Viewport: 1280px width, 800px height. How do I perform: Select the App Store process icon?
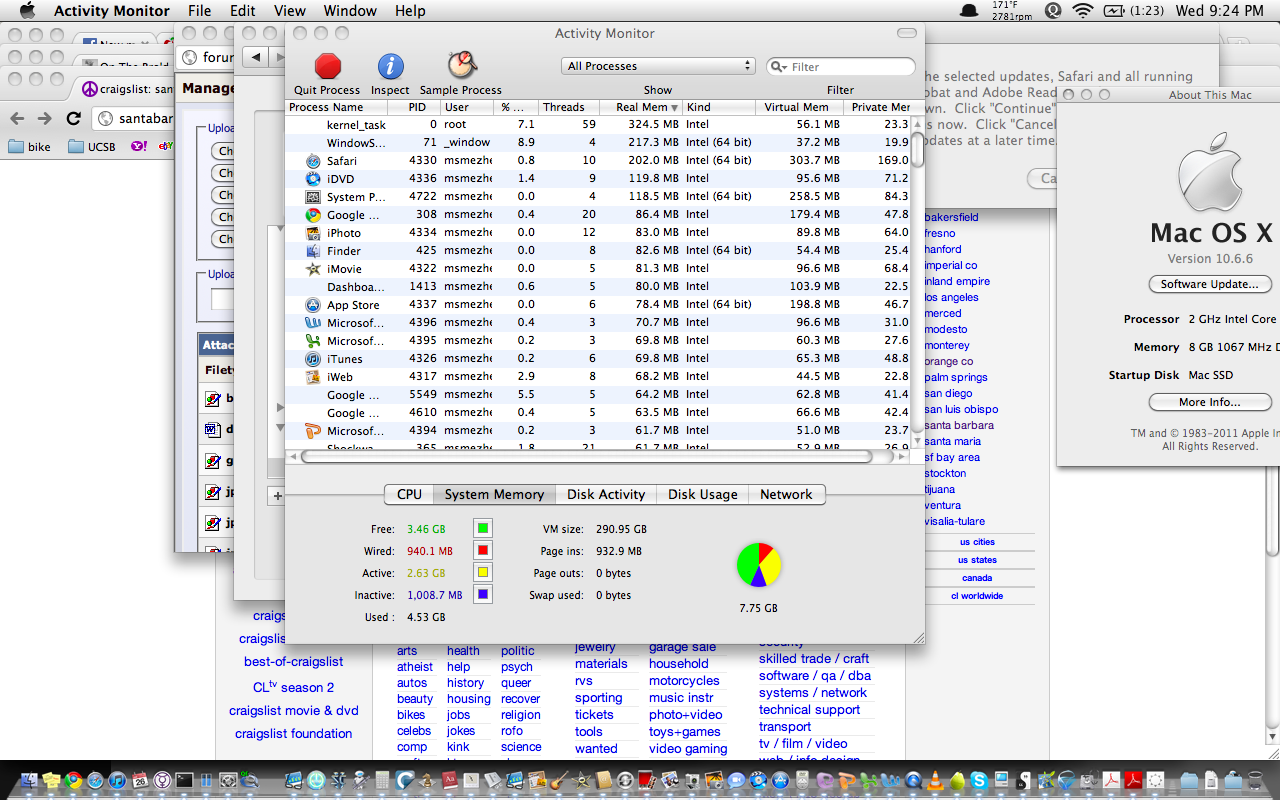pos(313,305)
